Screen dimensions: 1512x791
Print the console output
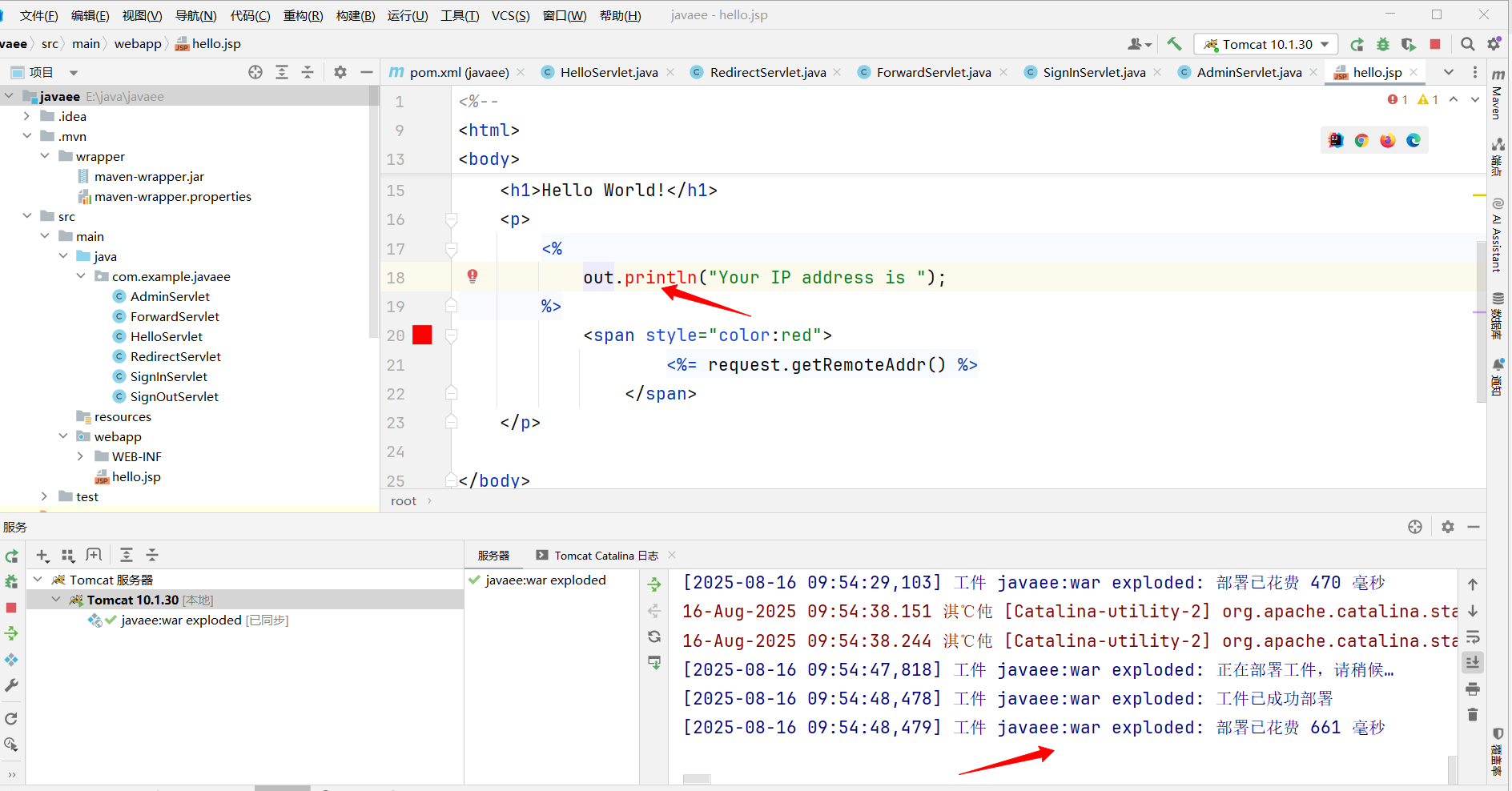(x=1473, y=689)
